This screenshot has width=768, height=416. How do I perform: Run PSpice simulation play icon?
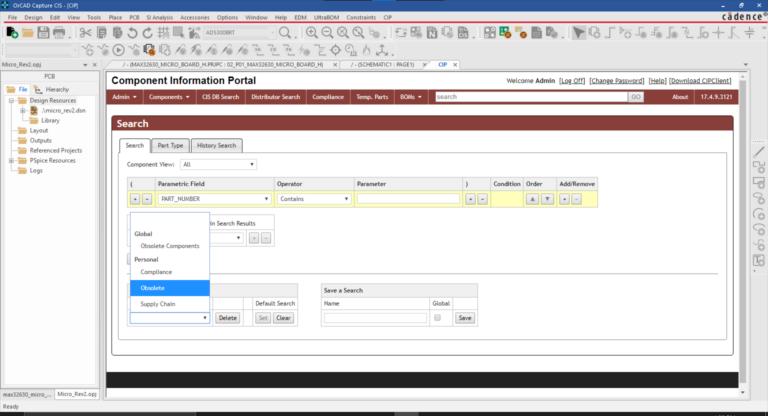(118, 50)
